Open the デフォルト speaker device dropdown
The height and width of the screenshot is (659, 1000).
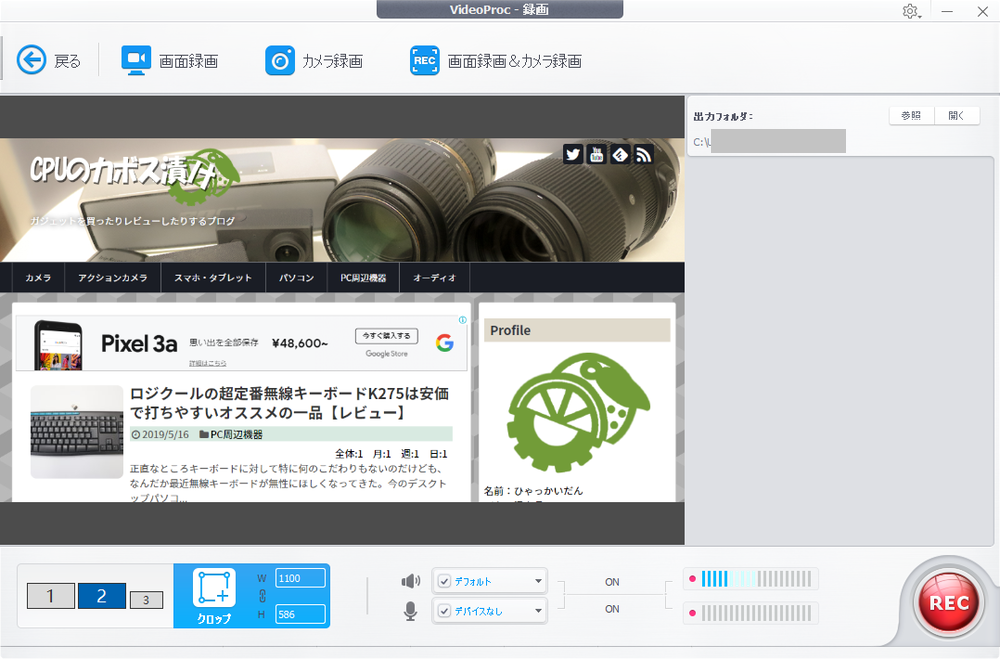pyautogui.click(x=538, y=581)
